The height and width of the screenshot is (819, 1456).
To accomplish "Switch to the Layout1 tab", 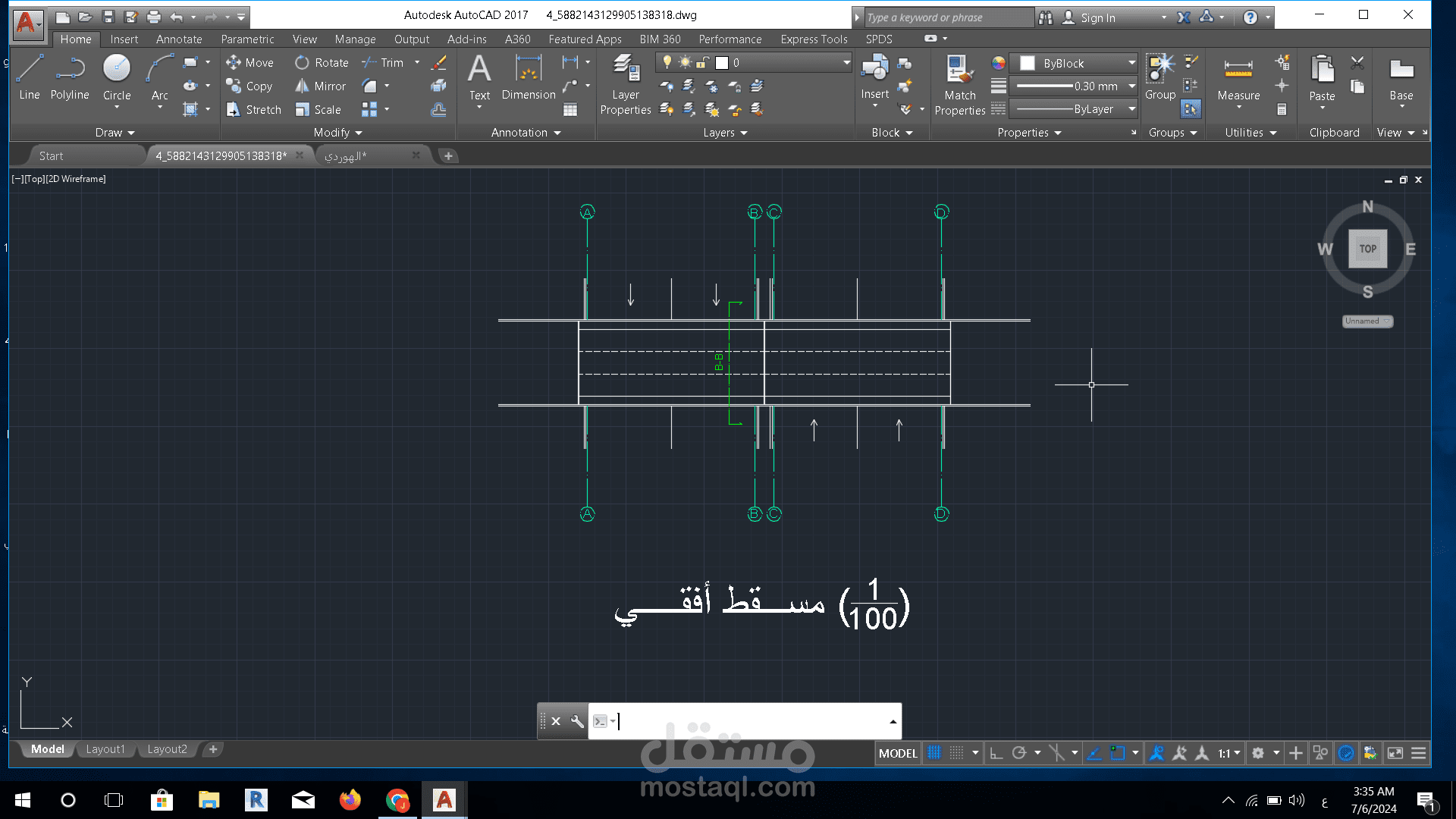I will 105,749.
